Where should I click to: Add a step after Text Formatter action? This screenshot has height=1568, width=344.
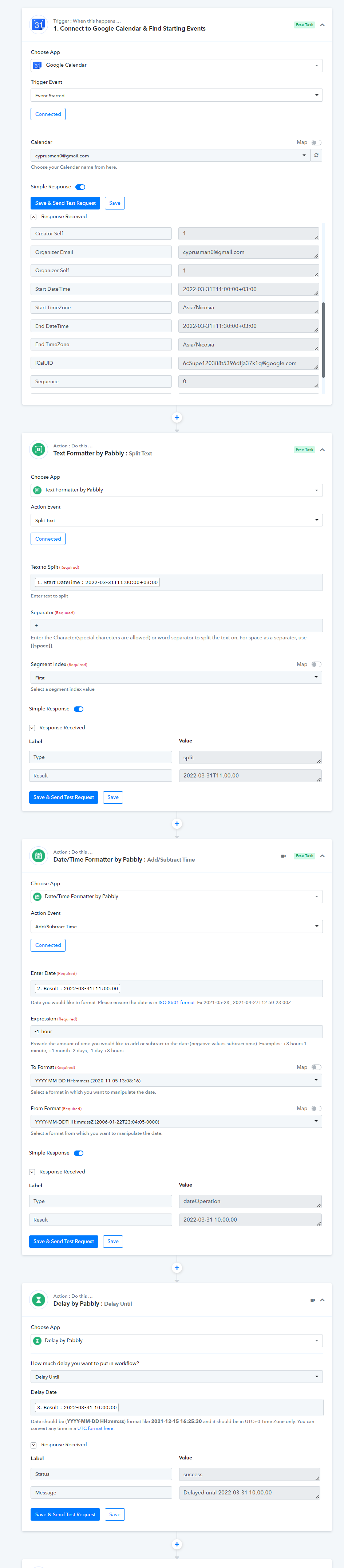(177, 824)
